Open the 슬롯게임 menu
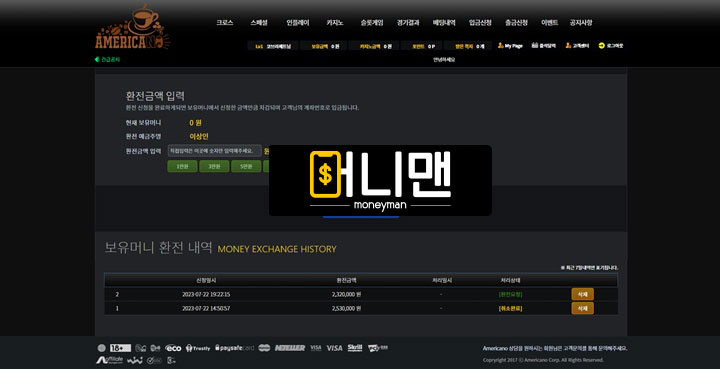720x369 pixels. pyautogui.click(x=371, y=22)
